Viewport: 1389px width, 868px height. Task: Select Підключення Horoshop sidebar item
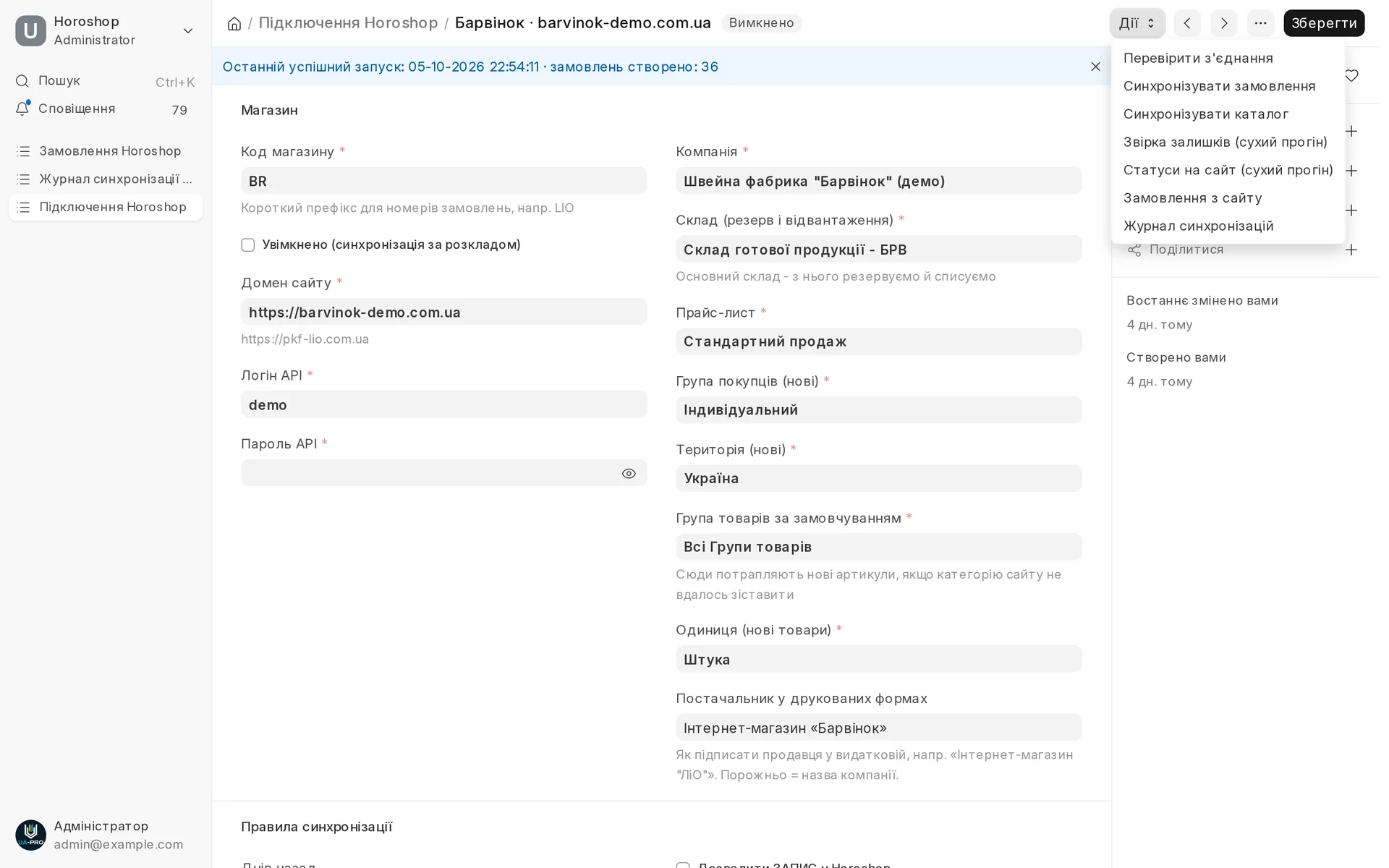point(106,208)
